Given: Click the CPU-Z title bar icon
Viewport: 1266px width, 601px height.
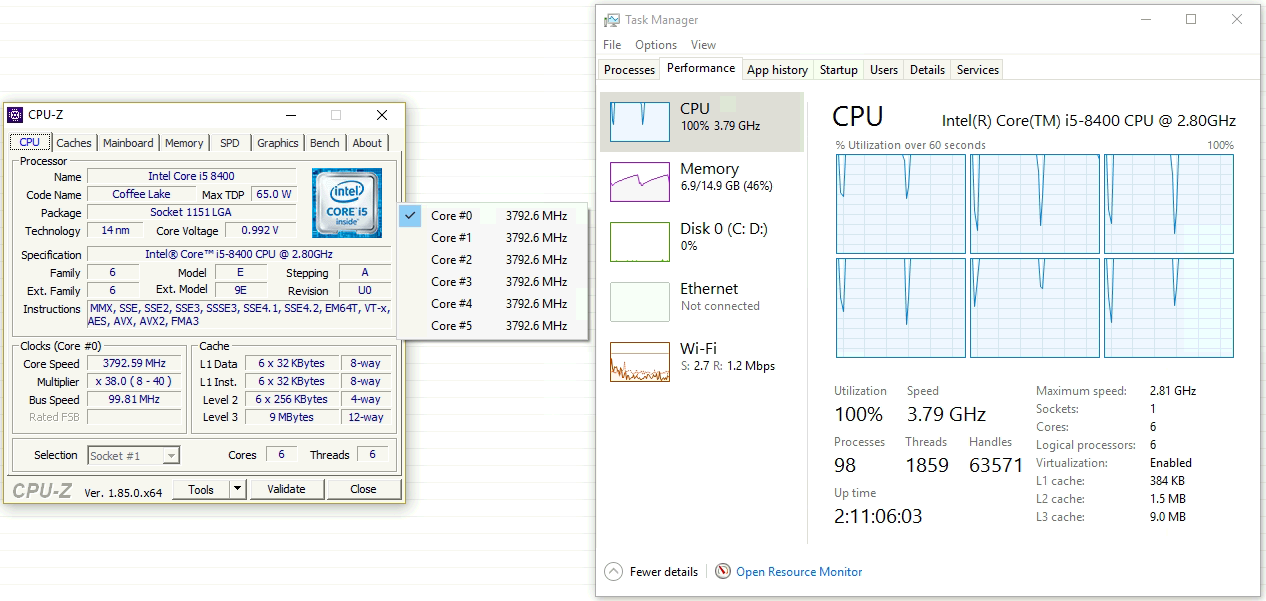Looking at the screenshot, I should point(15,115).
